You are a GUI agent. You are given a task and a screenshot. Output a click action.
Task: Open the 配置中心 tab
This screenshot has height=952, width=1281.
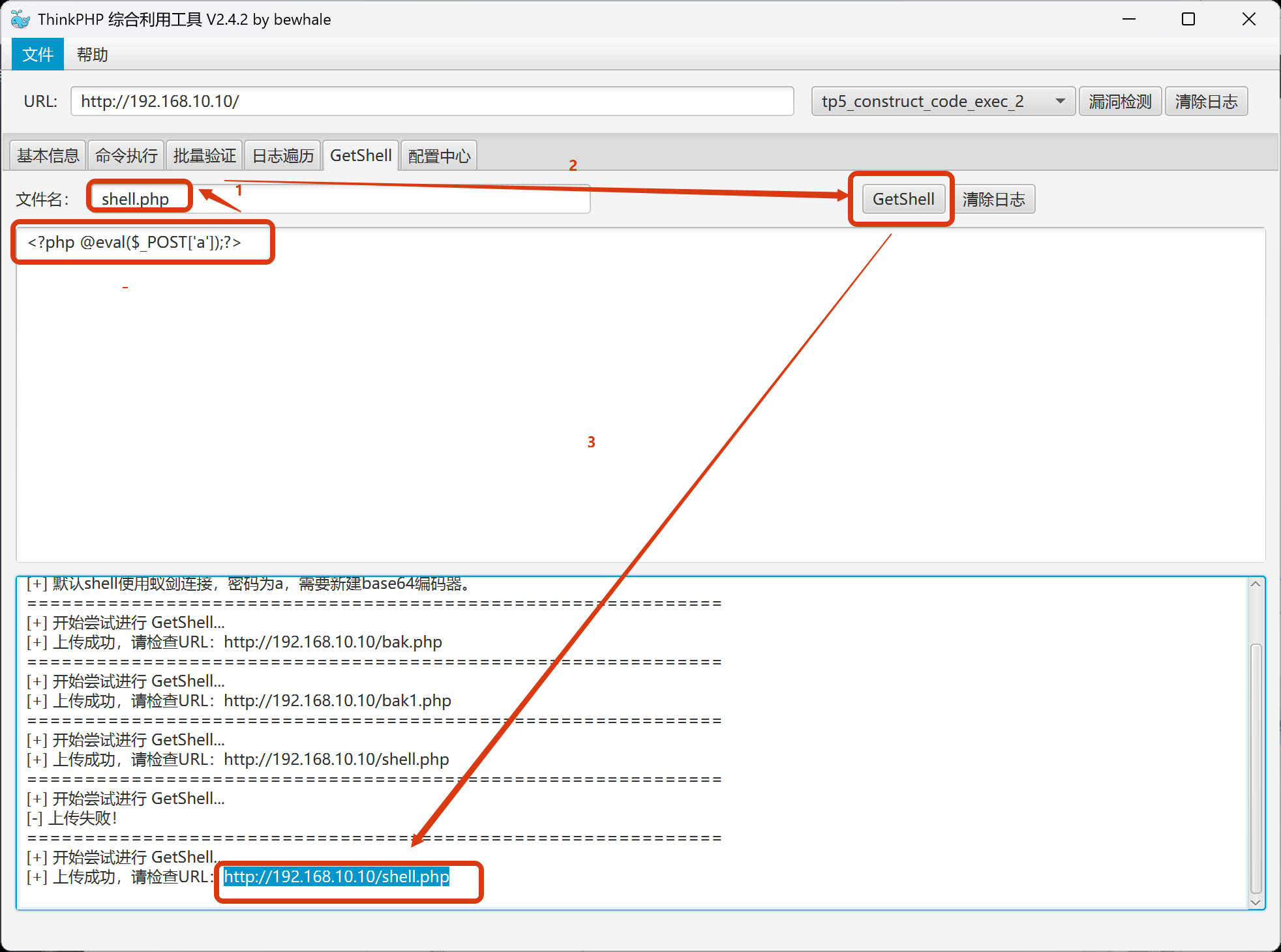pos(439,156)
